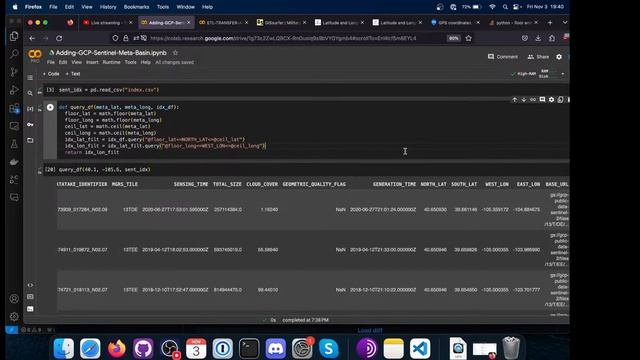Star the Adding-GCP-Sentinel-Meta-Basin notebook
Viewport: 640px width, 360px height.
pyautogui.click(x=175, y=53)
